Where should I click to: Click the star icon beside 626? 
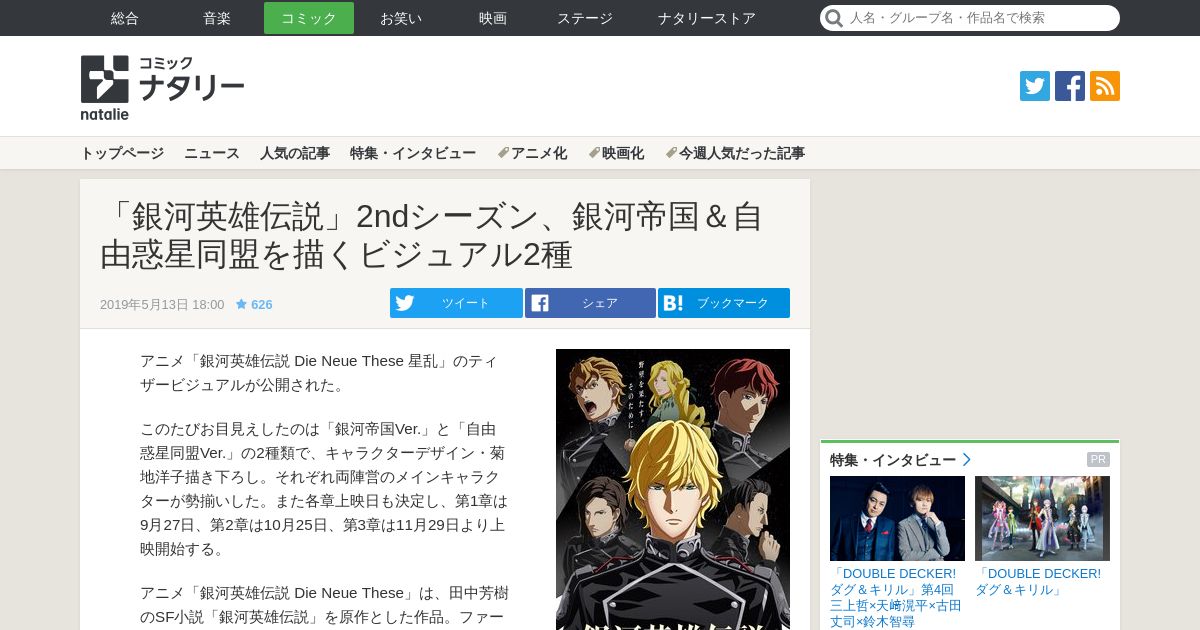pos(241,304)
